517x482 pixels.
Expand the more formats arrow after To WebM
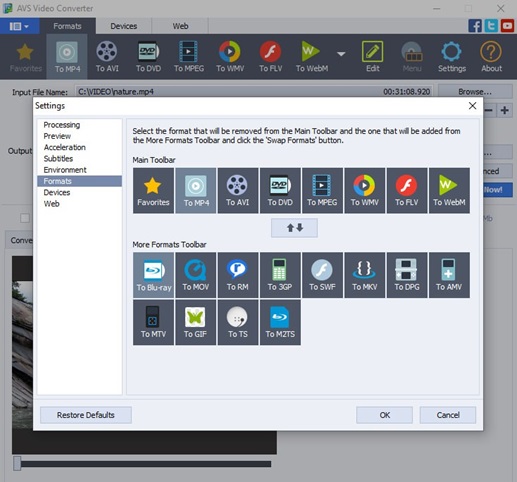tap(341, 54)
